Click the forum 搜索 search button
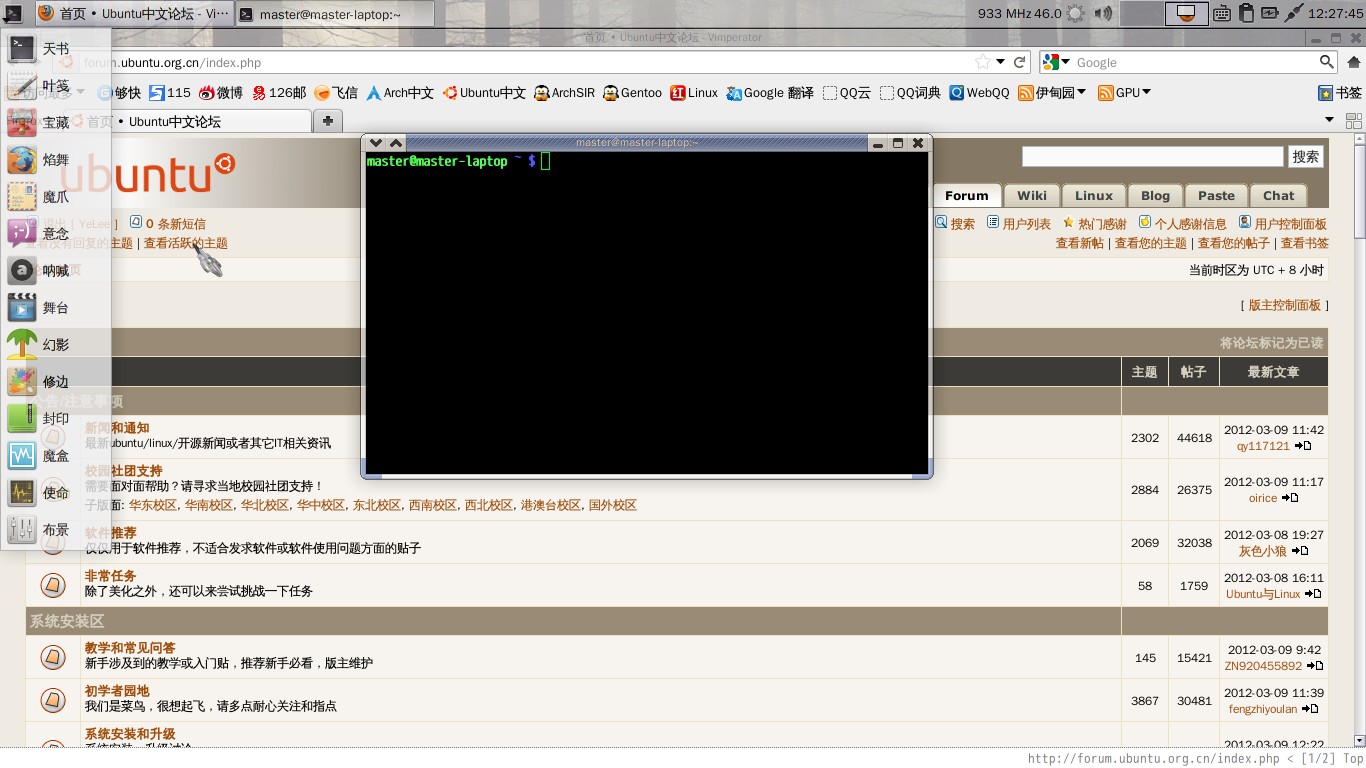The width and height of the screenshot is (1366, 768). click(1305, 157)
